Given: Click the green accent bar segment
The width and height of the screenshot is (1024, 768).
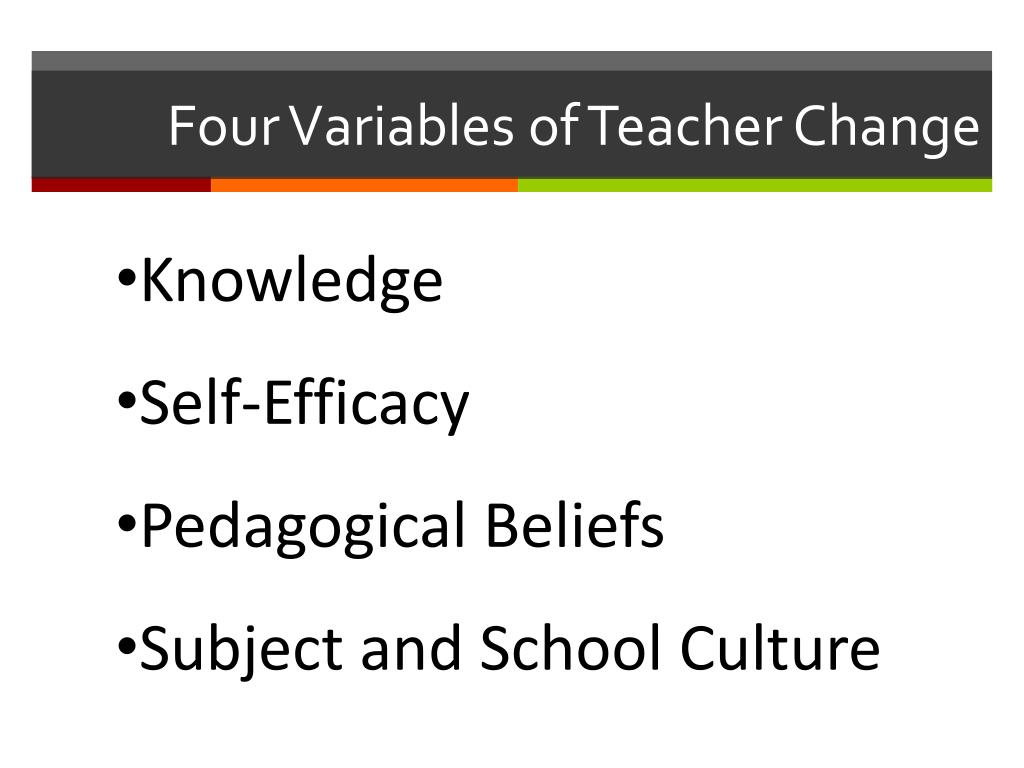Looking at the screenshot, I should 755,185.
